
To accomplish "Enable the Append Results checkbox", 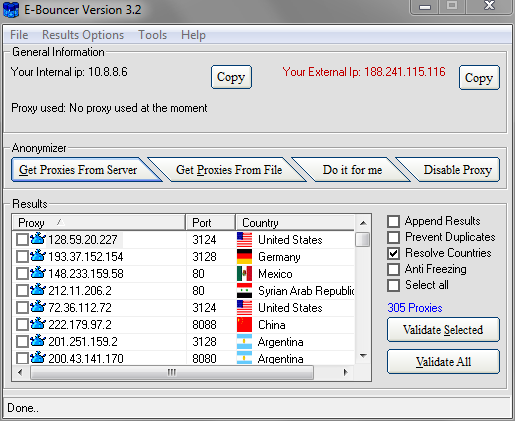I will pos(393,221).
